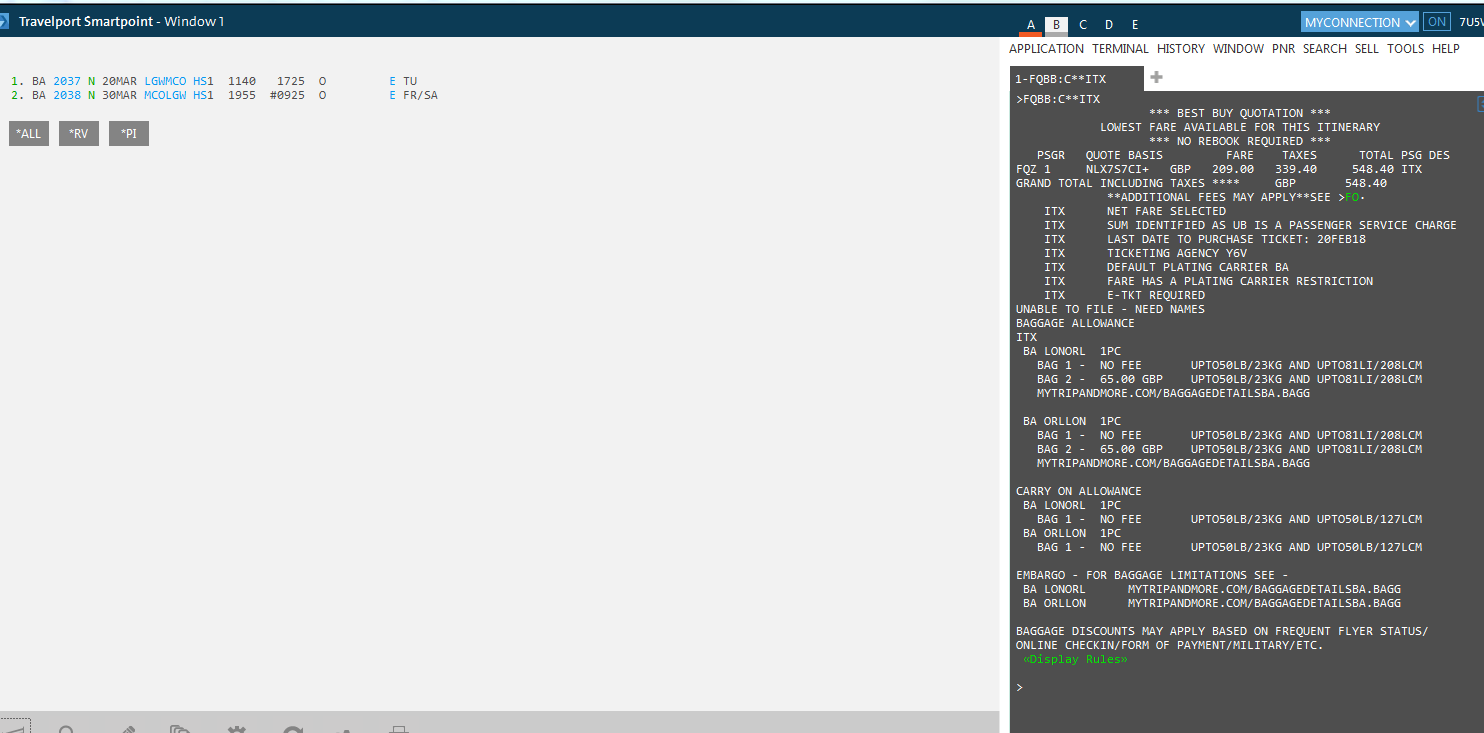
Task: Click the MCOLGW city pair link
Action: pos(165,95)
